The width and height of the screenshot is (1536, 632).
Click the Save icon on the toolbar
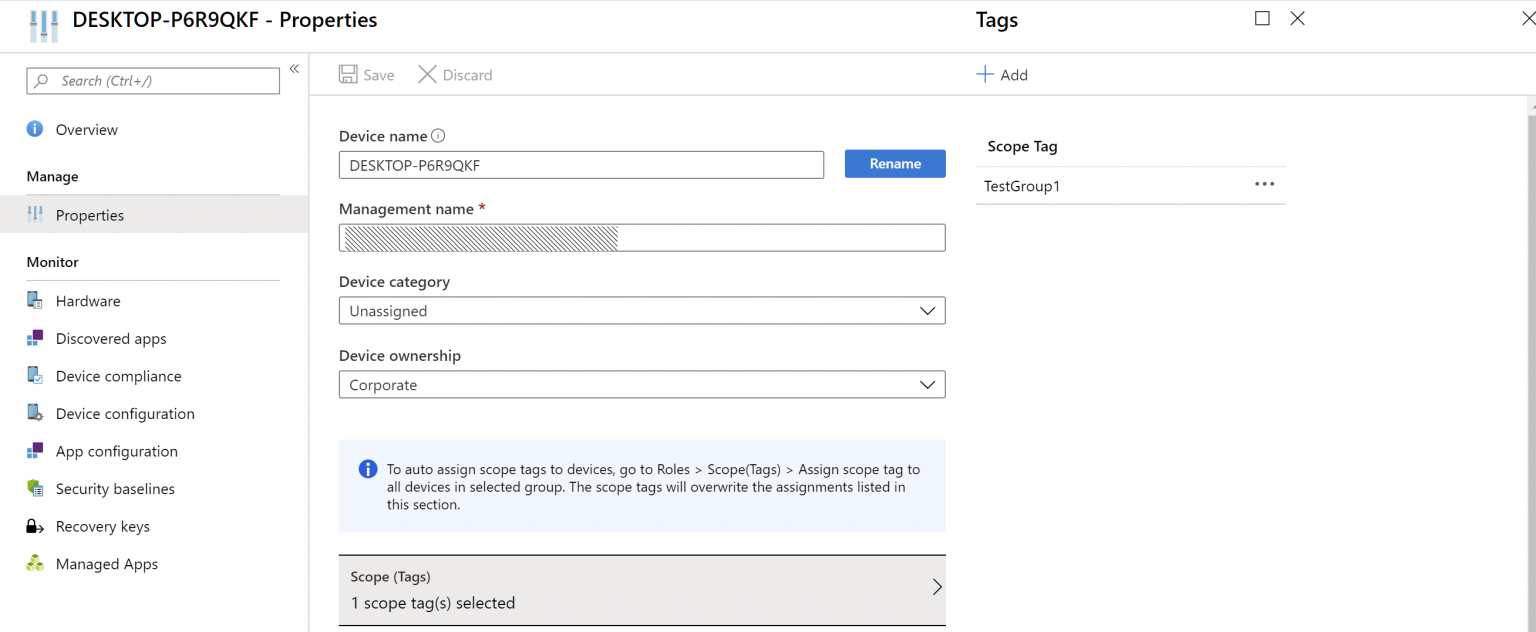[348, 74]
